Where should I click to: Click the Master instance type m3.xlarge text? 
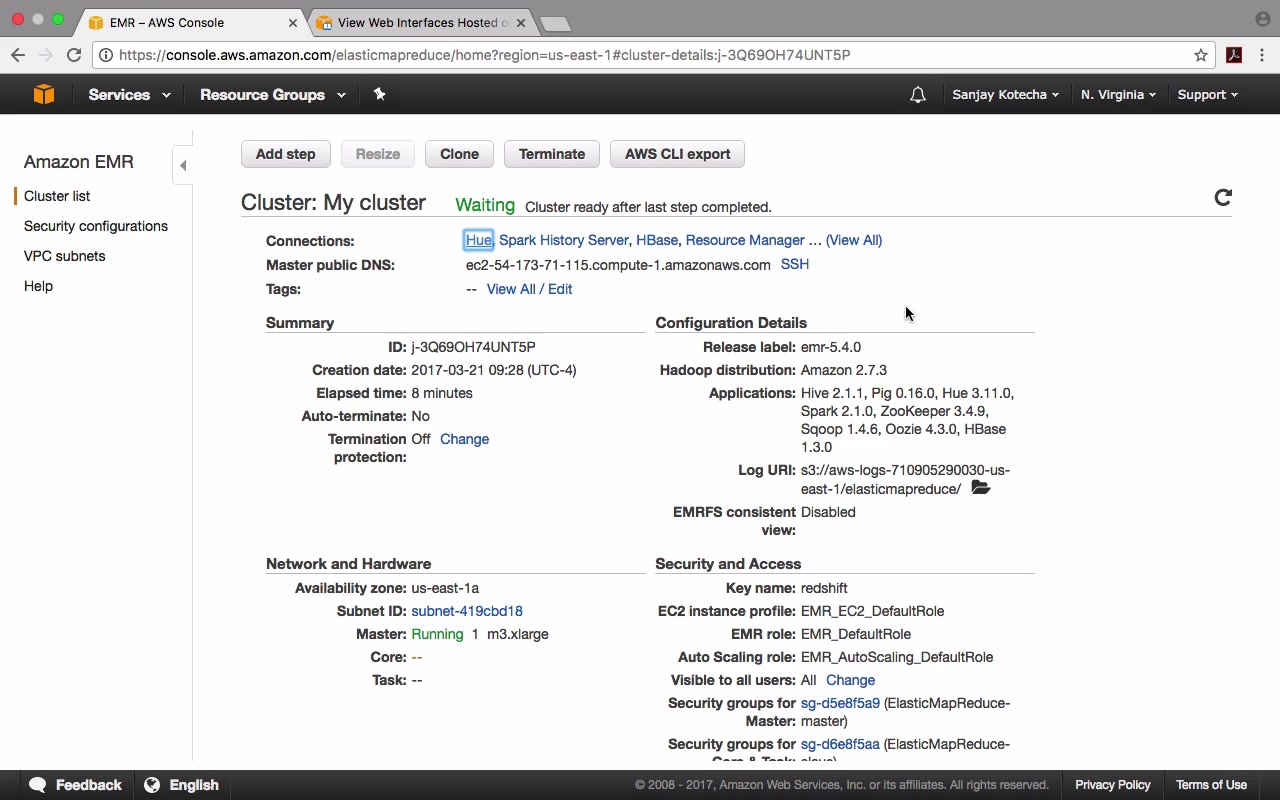point(517,634)
